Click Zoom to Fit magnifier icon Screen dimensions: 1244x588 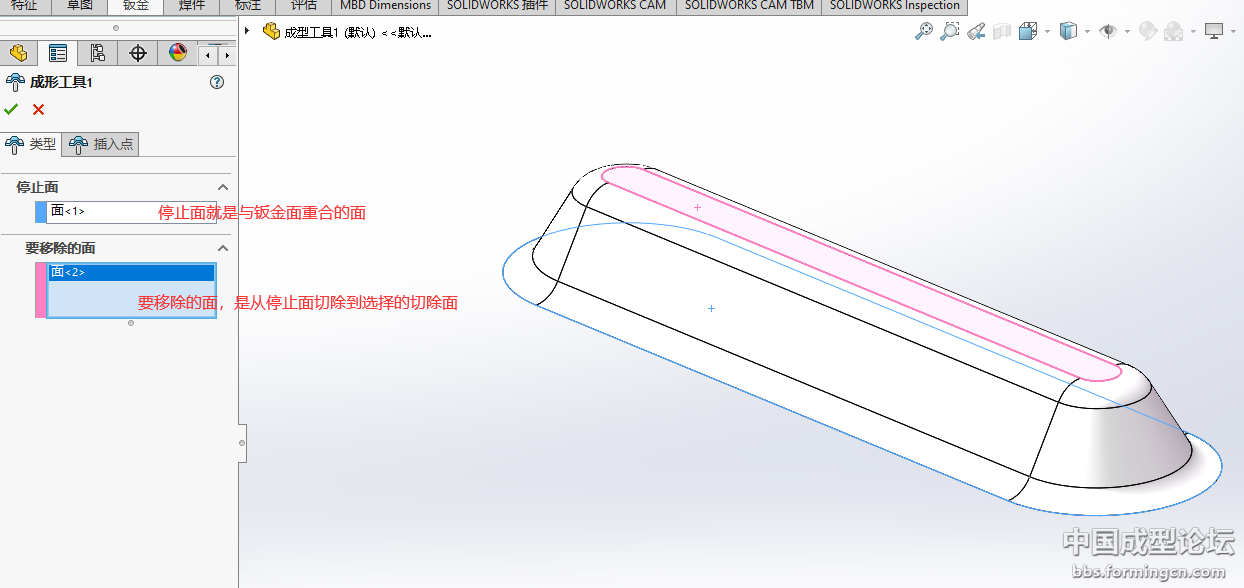[x=923, y=32]
